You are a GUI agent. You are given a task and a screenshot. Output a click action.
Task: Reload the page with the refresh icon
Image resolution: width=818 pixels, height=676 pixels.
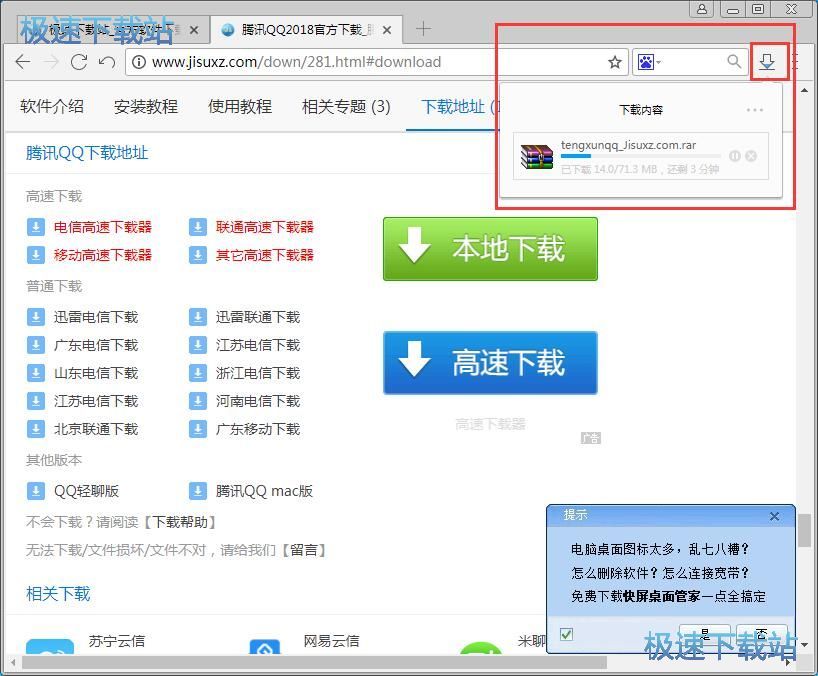tap(79, 62)
